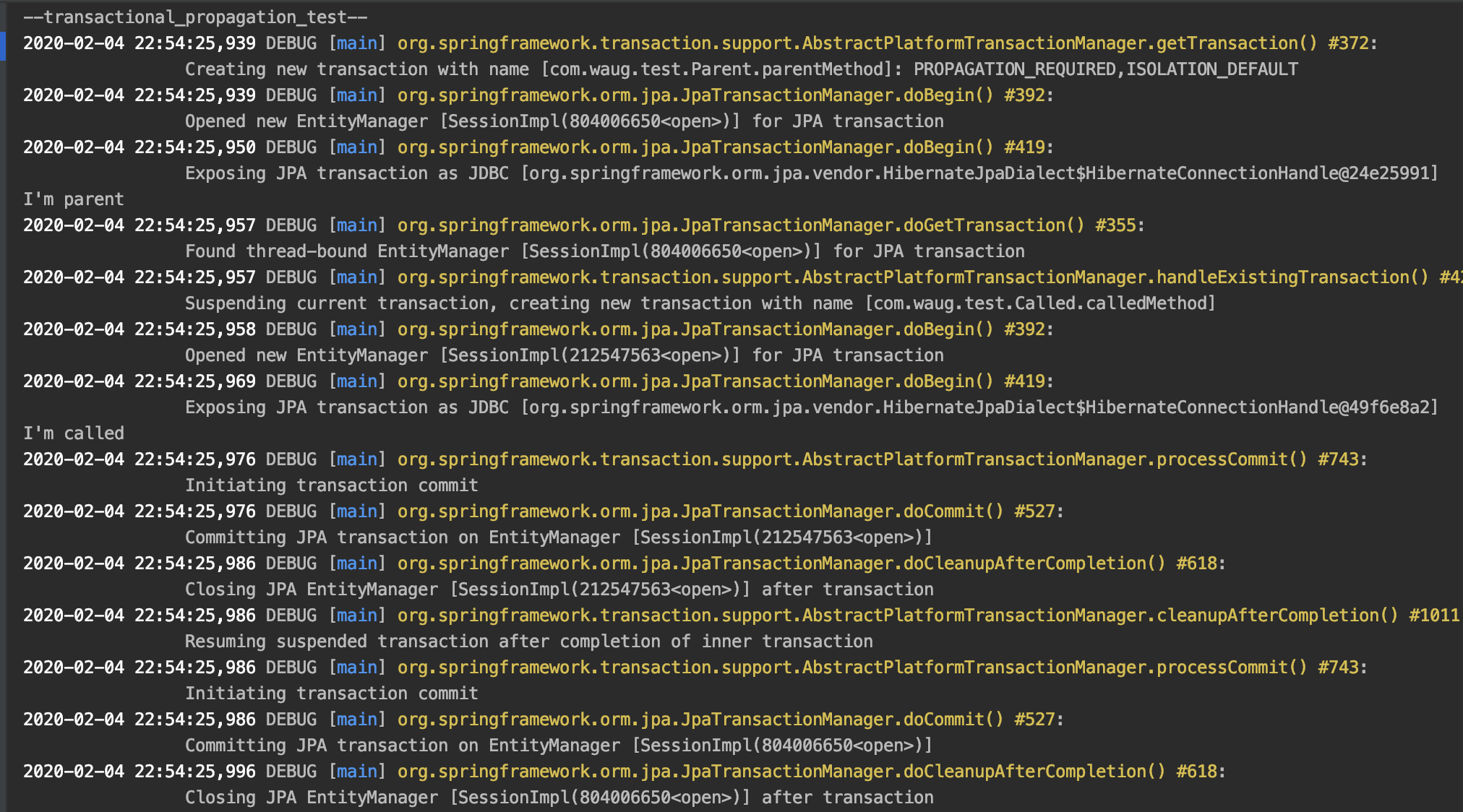Click com.waug.test.Called.calledMethod in the log
The image size is (1463, 812).
(x=1040, y=303)
